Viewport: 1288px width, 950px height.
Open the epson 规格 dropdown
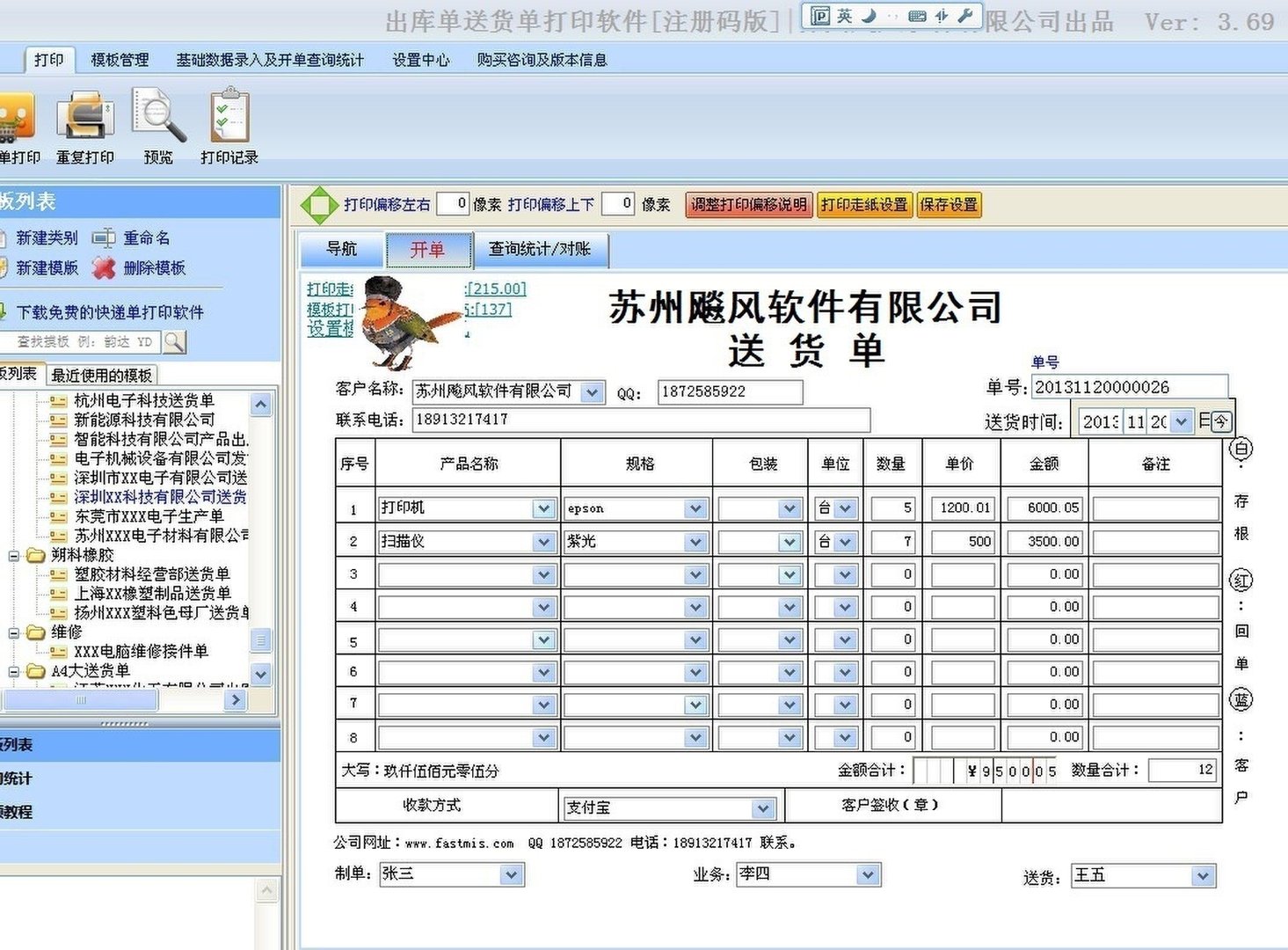tap(695, 508)
